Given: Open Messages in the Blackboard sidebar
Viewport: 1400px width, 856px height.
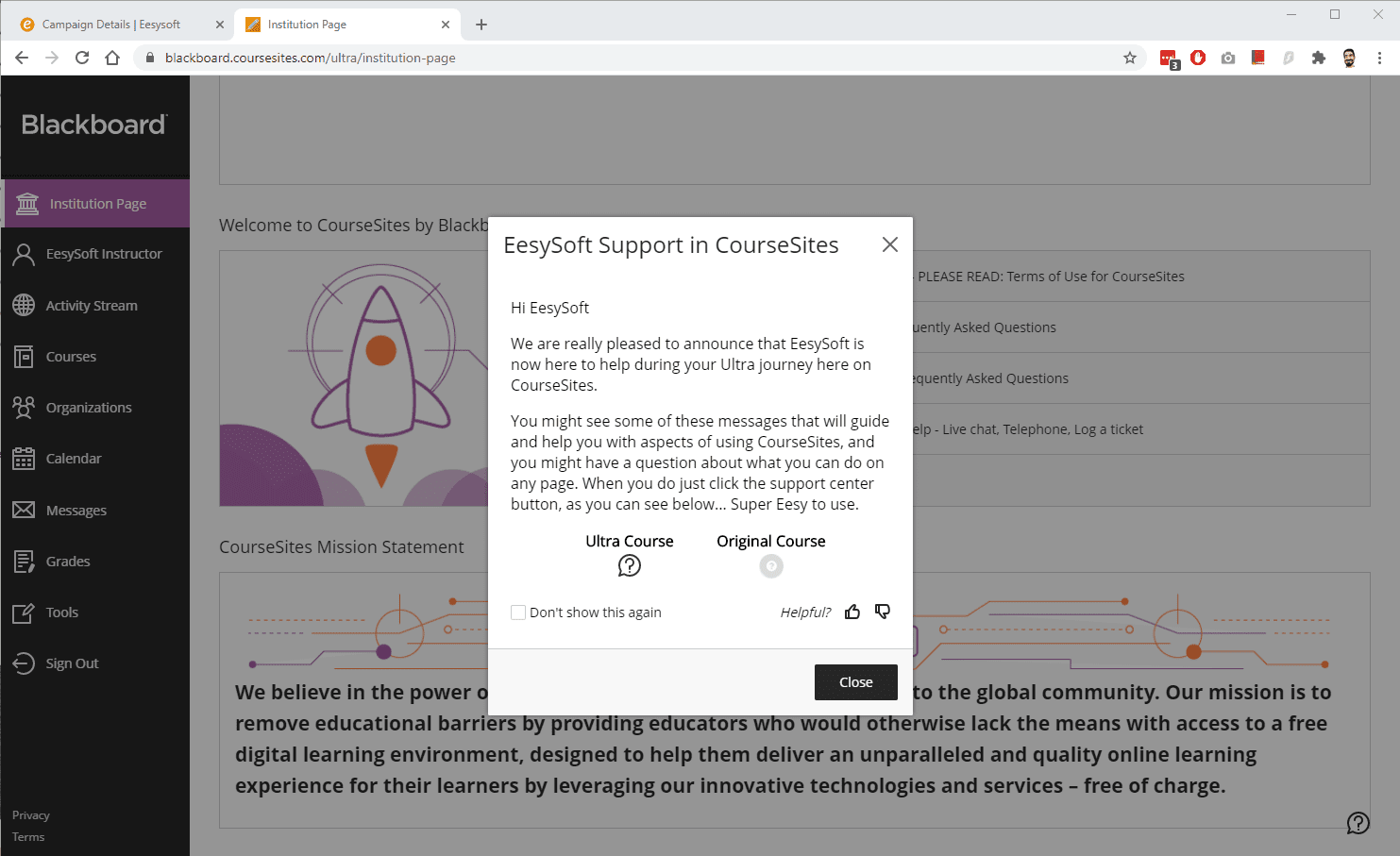Looking at the screenshot, I should coord(75,510).
